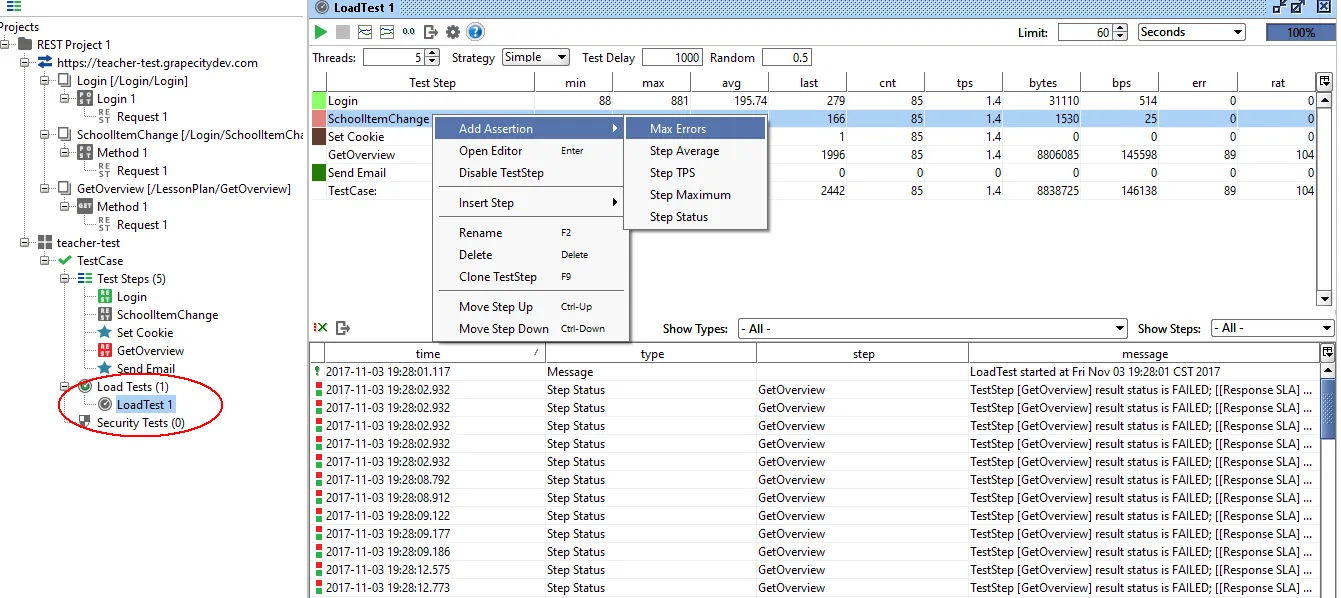1341x598 pixels.
Task: Collapse the Load Tests tree node
Action: click(65, 386)
